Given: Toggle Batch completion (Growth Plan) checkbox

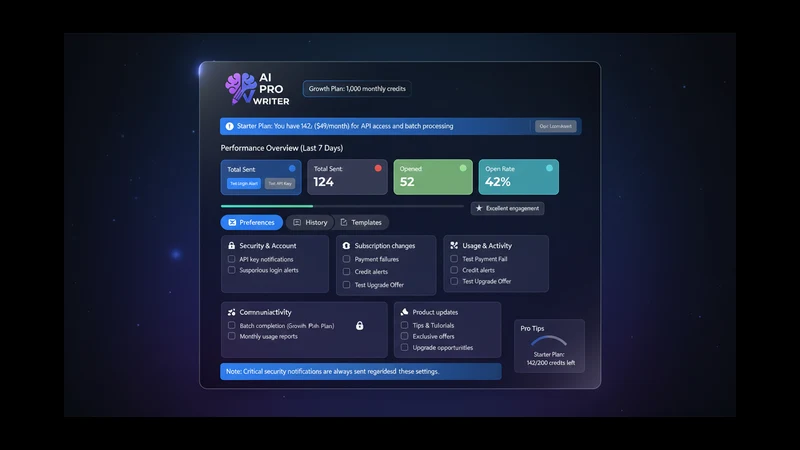Looking at the screenshot, I should coord(232,325).
